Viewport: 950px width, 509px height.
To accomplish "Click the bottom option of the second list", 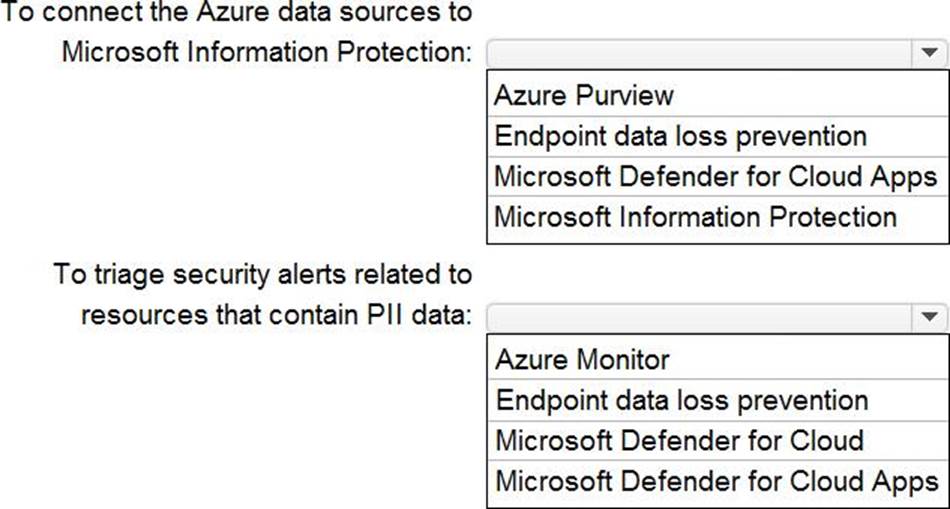I will (x=716, y=481).
